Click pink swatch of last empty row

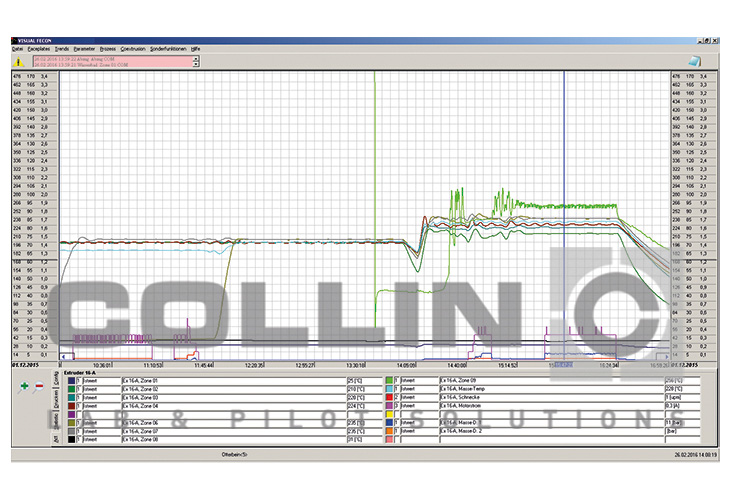coord(389,439)
